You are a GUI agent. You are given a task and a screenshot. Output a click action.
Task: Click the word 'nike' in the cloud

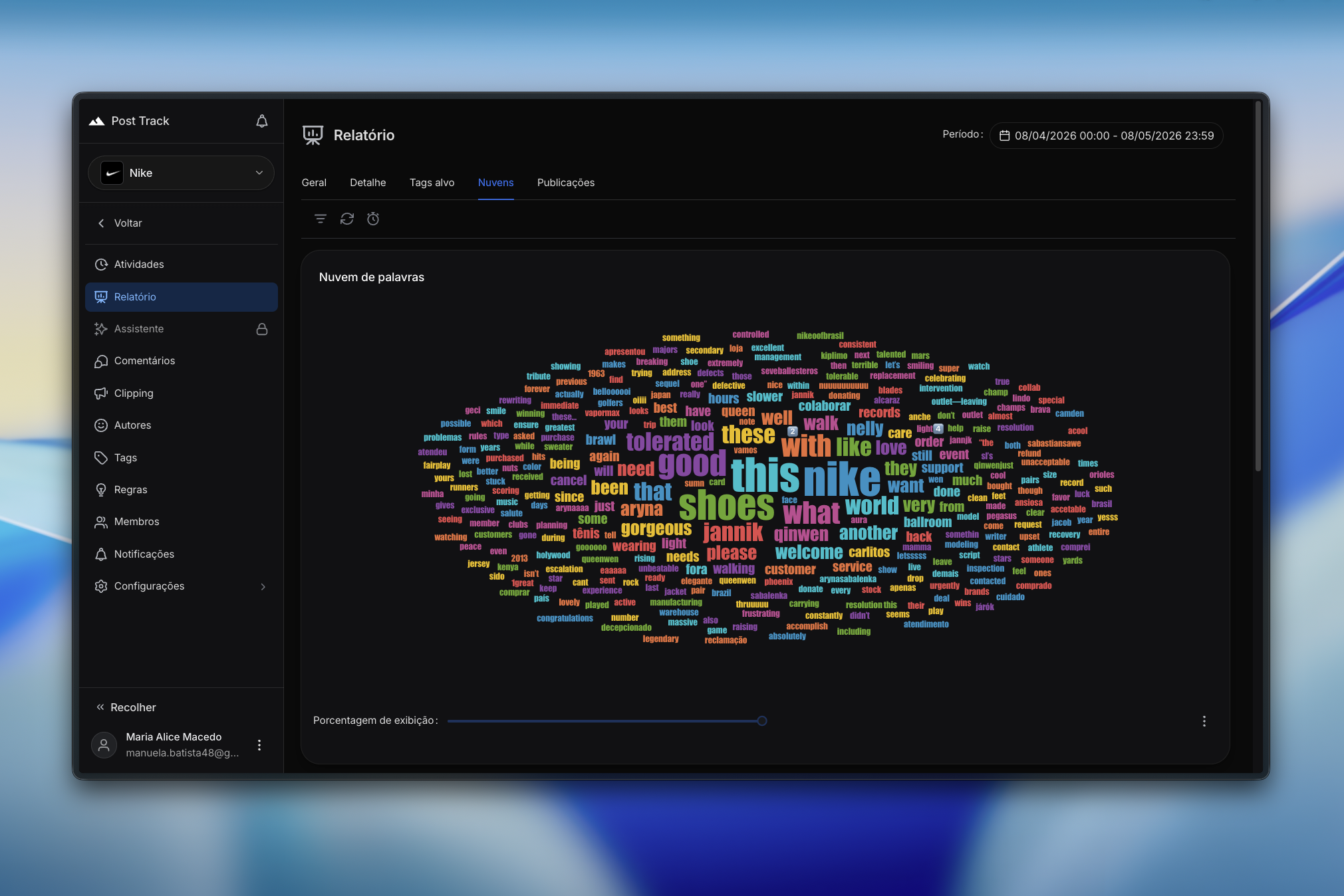(x=842, y=478)
